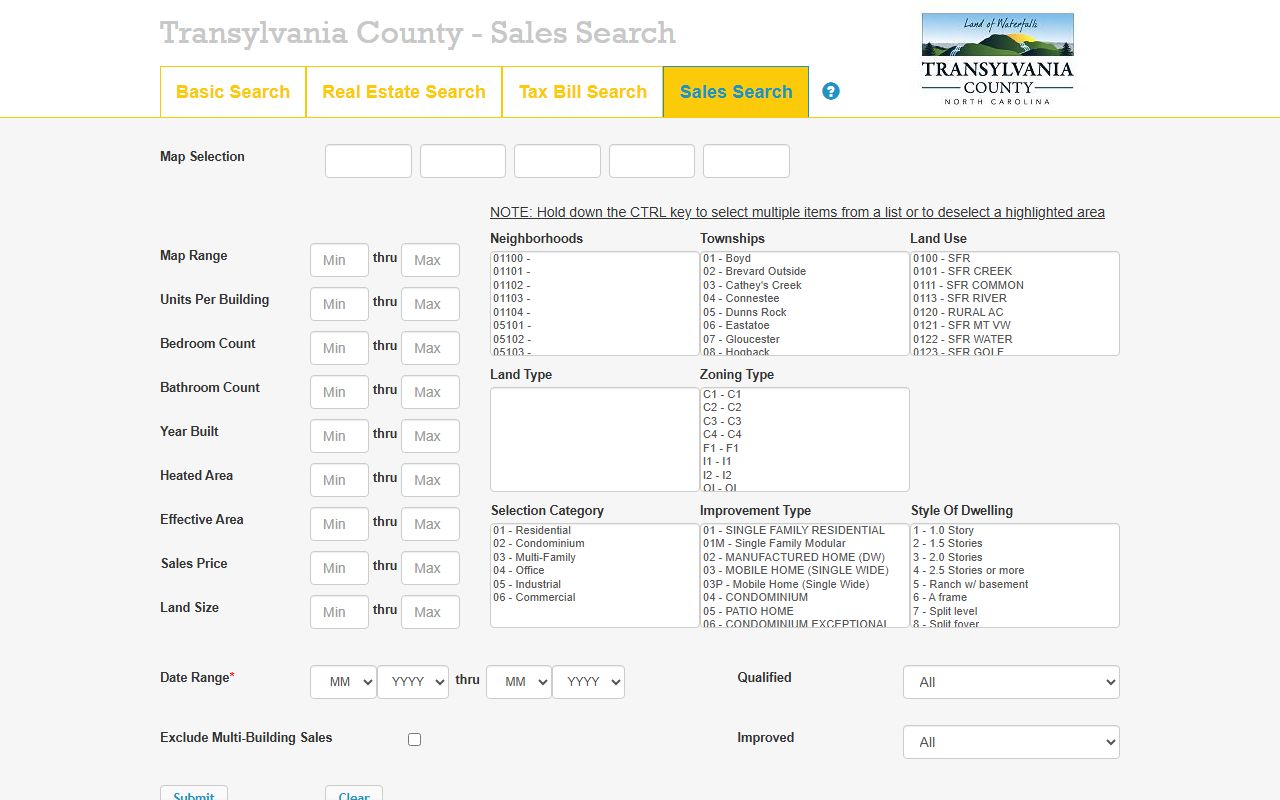Click the fourth Map Selection field
The image size is (1280, 800).
point(652,161)
